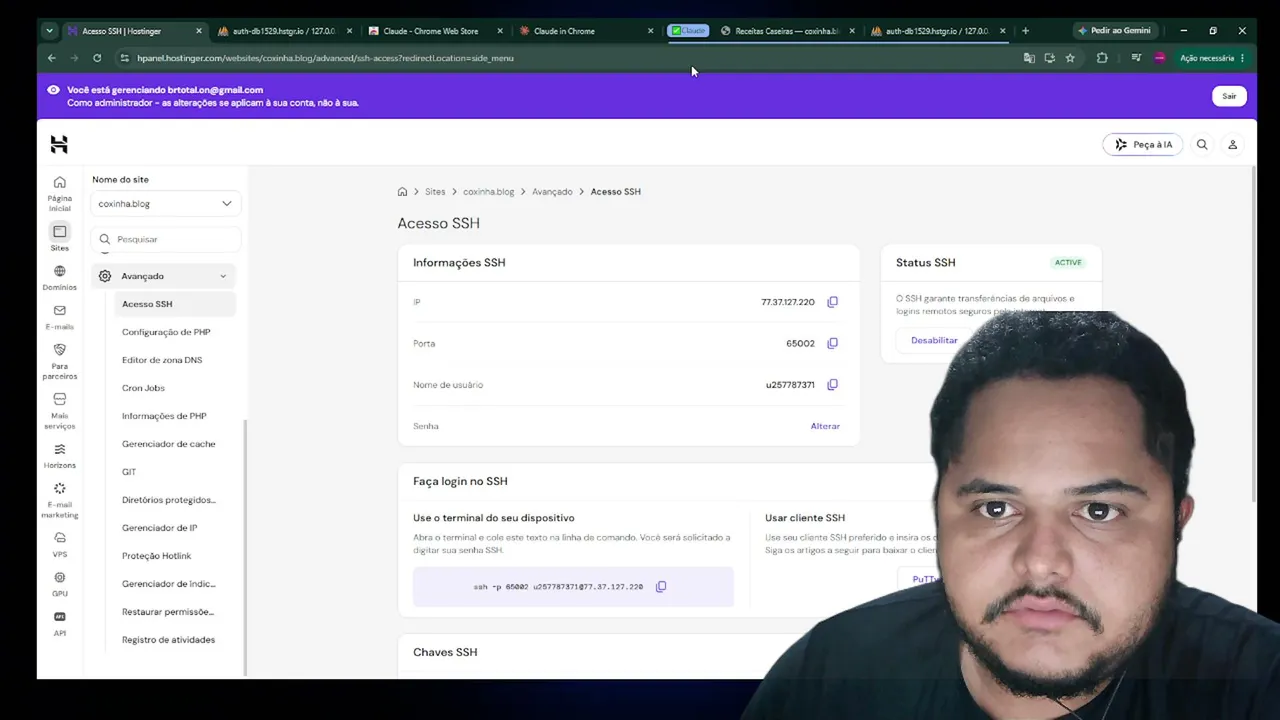
Task: Click Alterar to change the SSH password
Action: [x=825, y=426]
